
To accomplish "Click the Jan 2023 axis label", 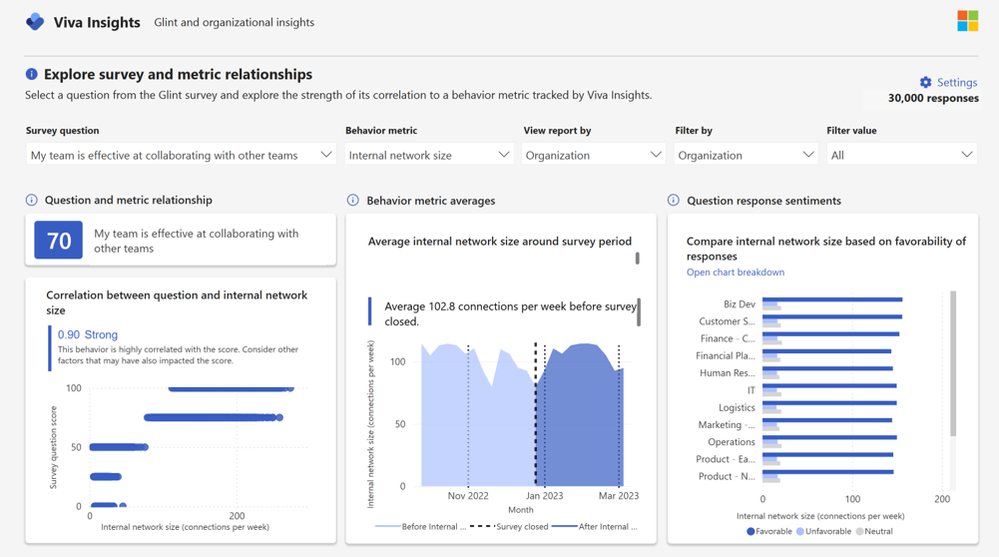I will [544, 496].
